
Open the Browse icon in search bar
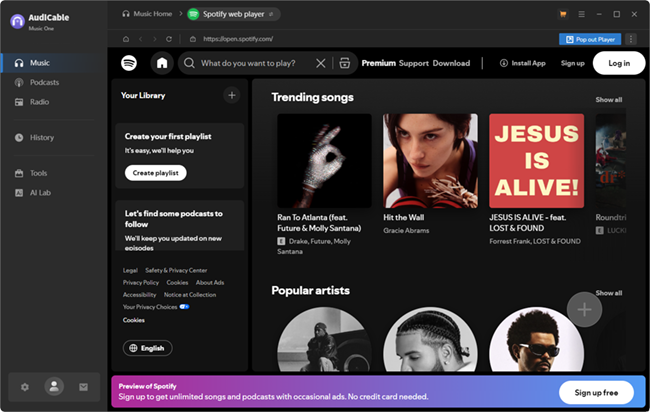pyautogui.click(x=344, y=63)
